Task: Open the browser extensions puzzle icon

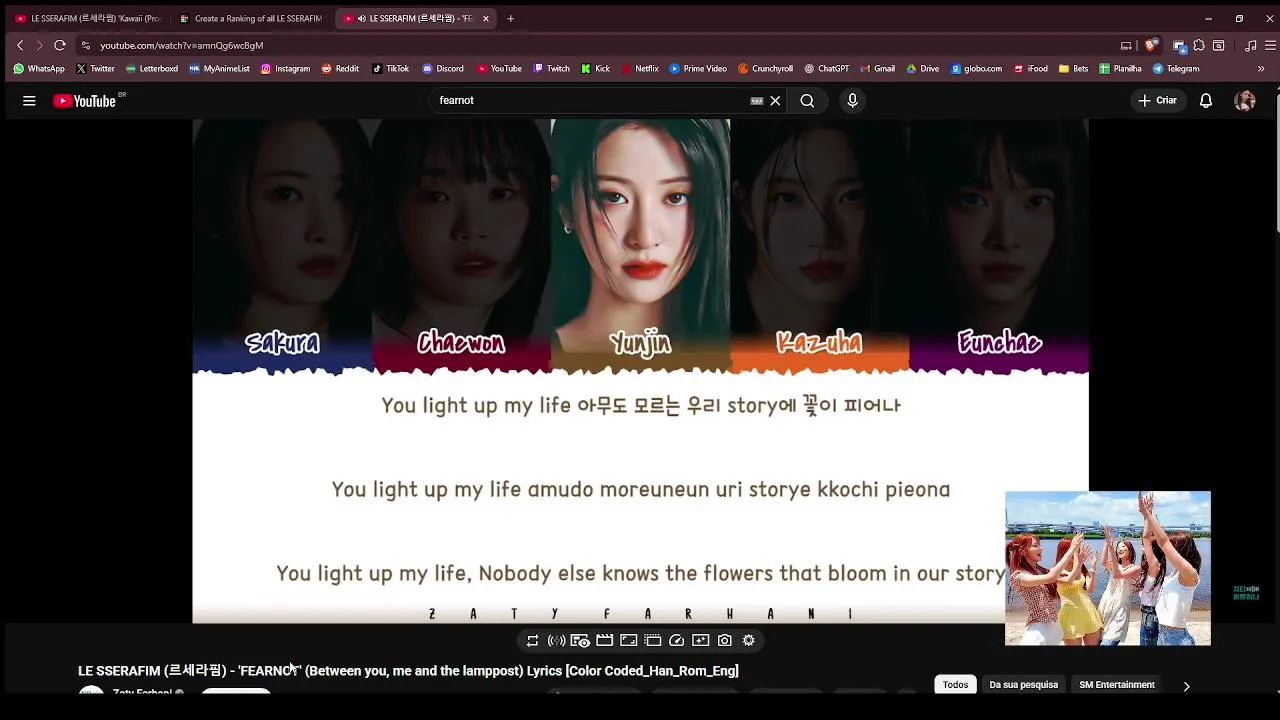Action: (1199, 45)
